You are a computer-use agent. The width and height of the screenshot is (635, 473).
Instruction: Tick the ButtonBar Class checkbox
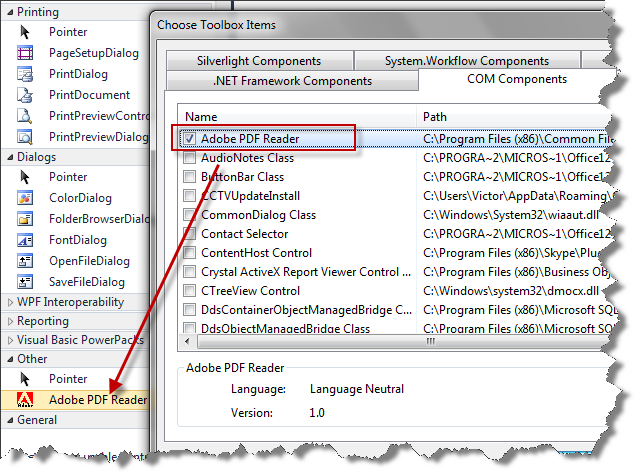[189, 177]
